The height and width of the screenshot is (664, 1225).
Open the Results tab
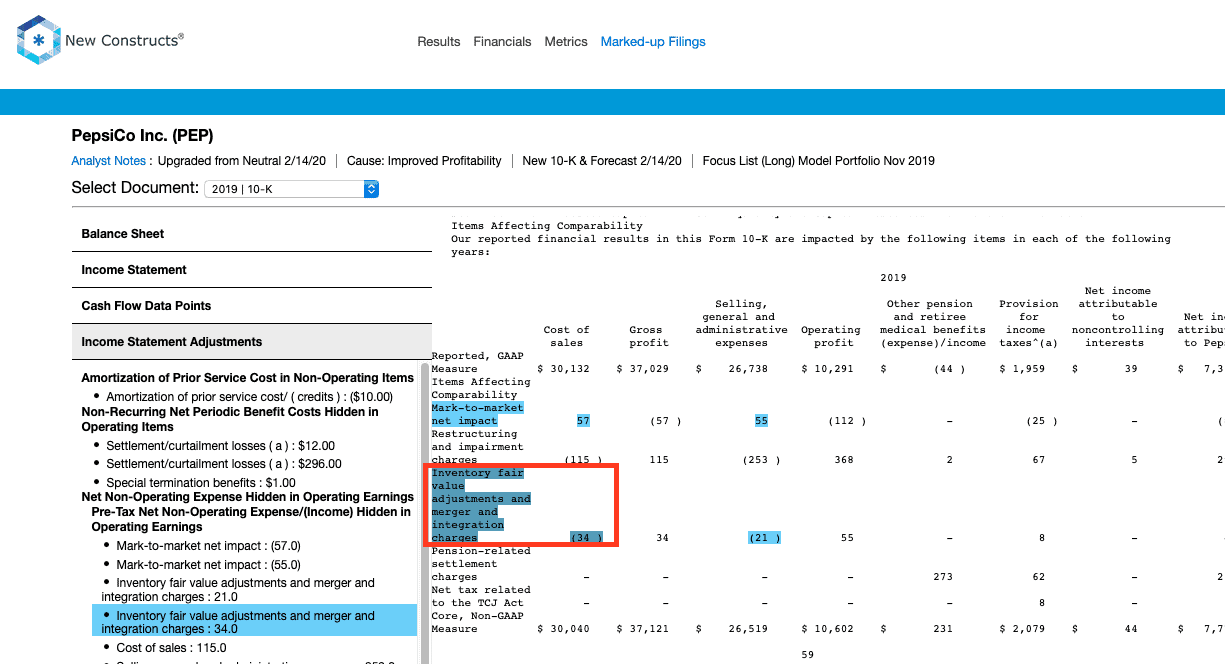coord(439,42)
